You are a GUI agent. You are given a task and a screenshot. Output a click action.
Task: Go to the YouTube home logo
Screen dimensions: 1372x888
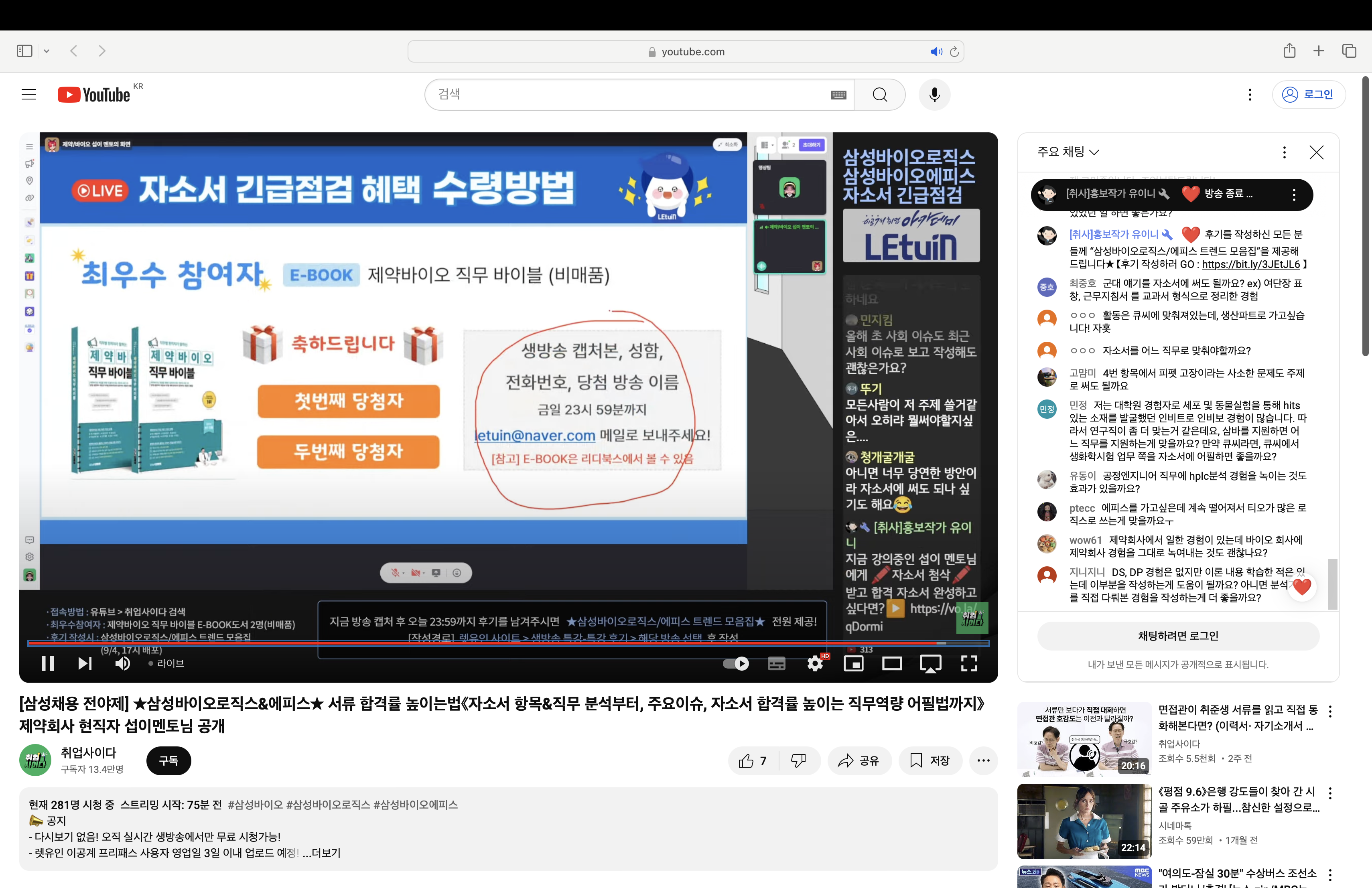click(94, 95)
